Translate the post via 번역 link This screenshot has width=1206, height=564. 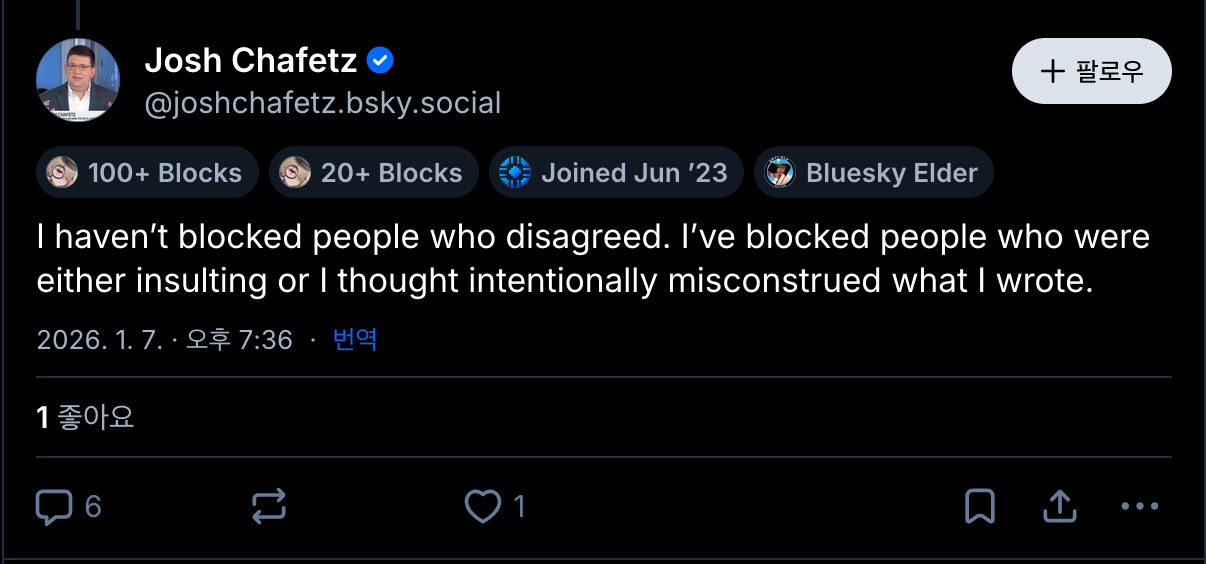354,340
